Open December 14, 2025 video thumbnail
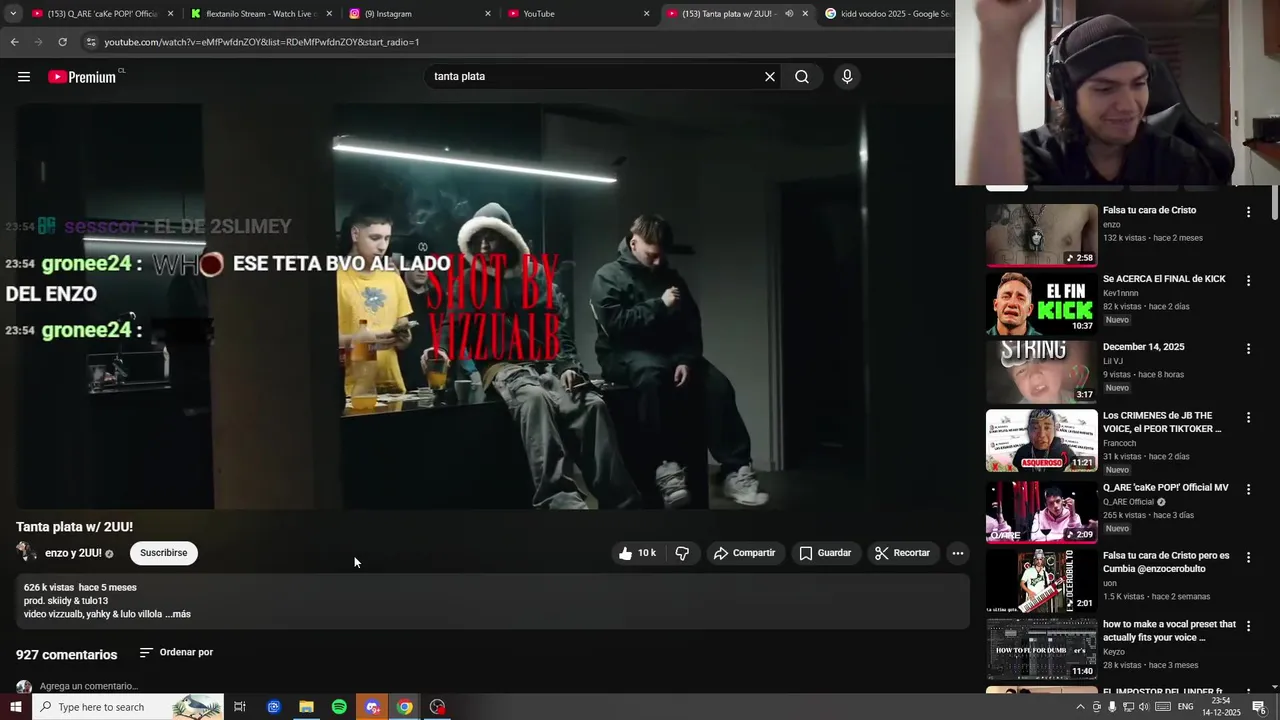This screenshot has height=720, width=1280. [1042, 371]
